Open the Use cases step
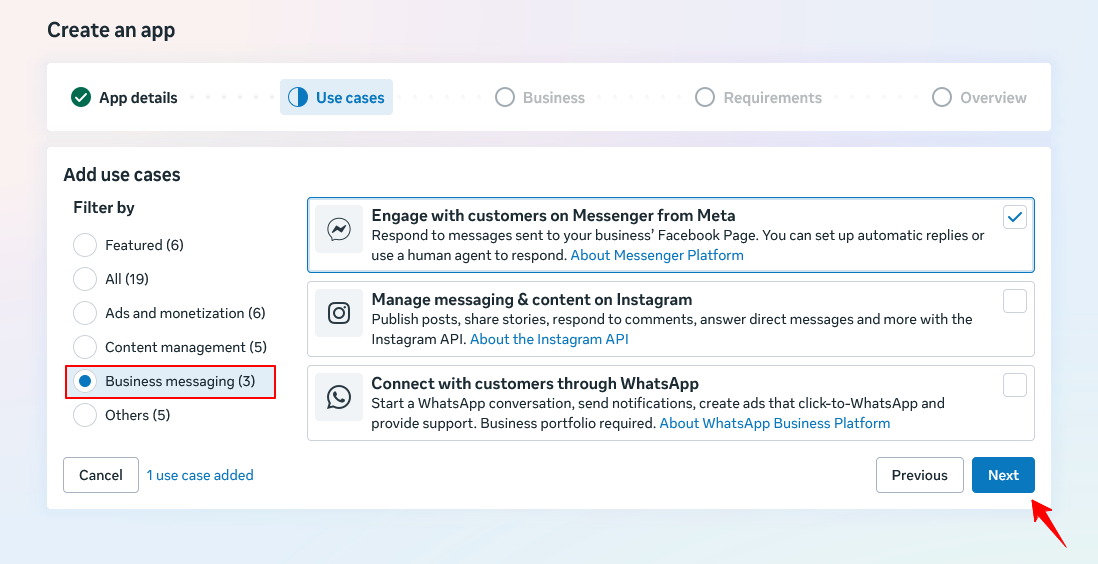 tap(337, 97)
